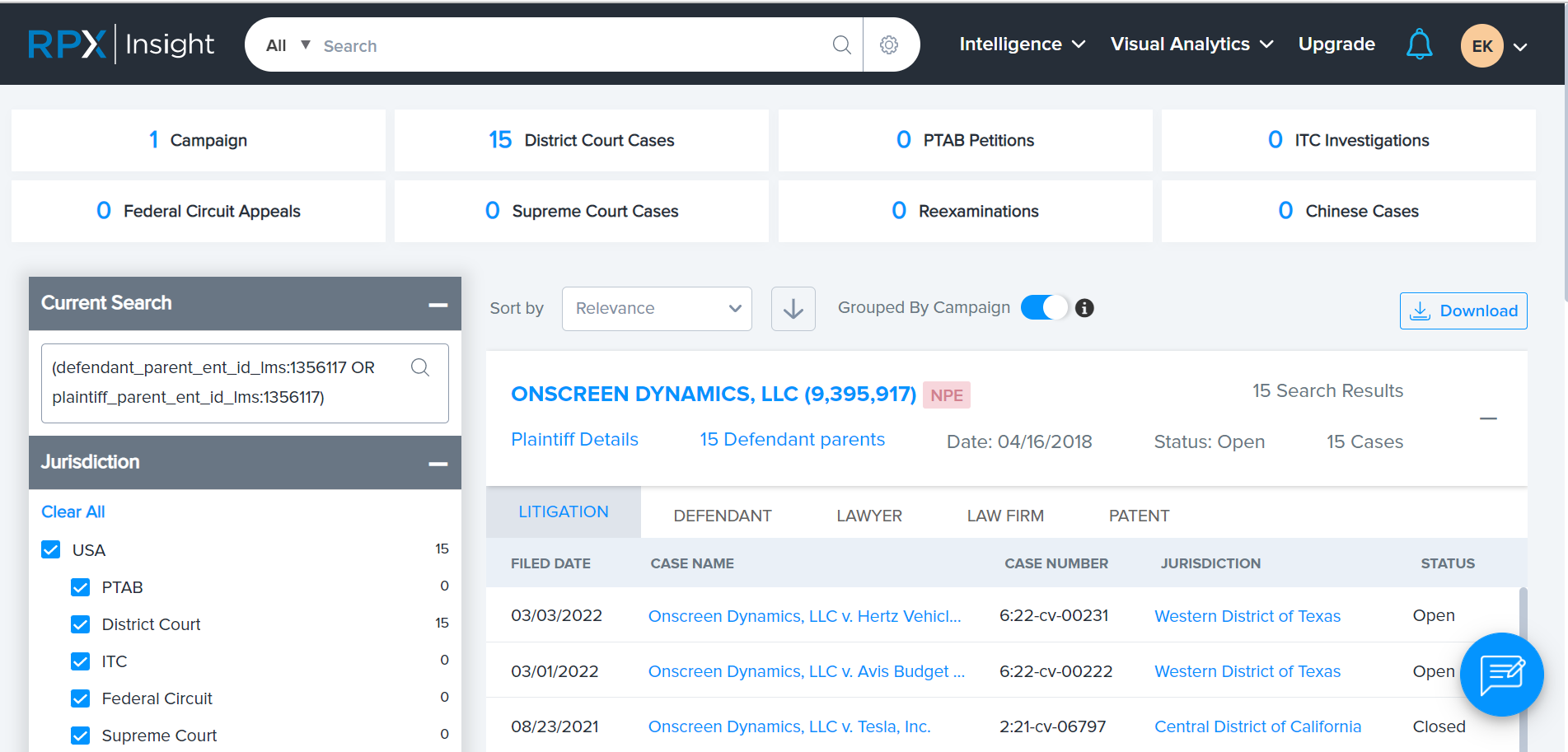The height and width of the screenshot is (752, 1568).
Task: Expand the Visual Analytics menu
Action: pyautogui.click(x=1191, y=44)
